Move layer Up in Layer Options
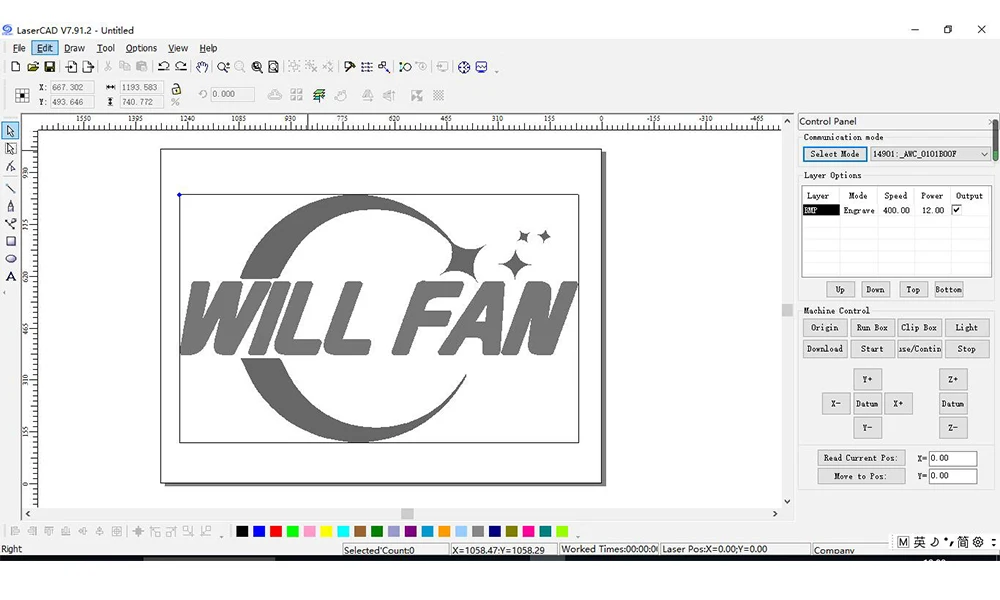Image resolution: width=1000 pixels, height=600 pixels. click(x=840, y=289)
